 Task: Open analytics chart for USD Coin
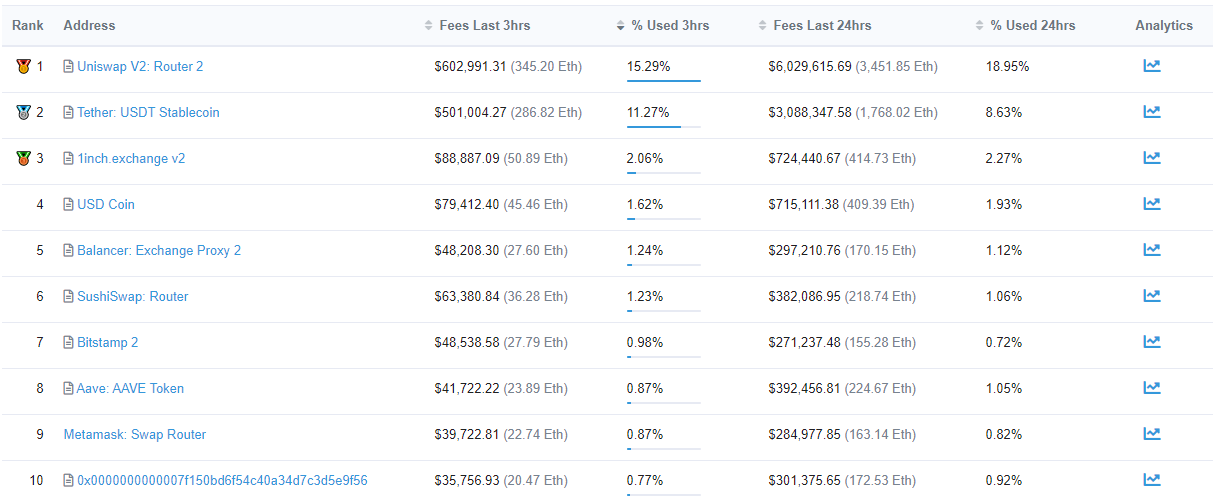click(1152, 204)
